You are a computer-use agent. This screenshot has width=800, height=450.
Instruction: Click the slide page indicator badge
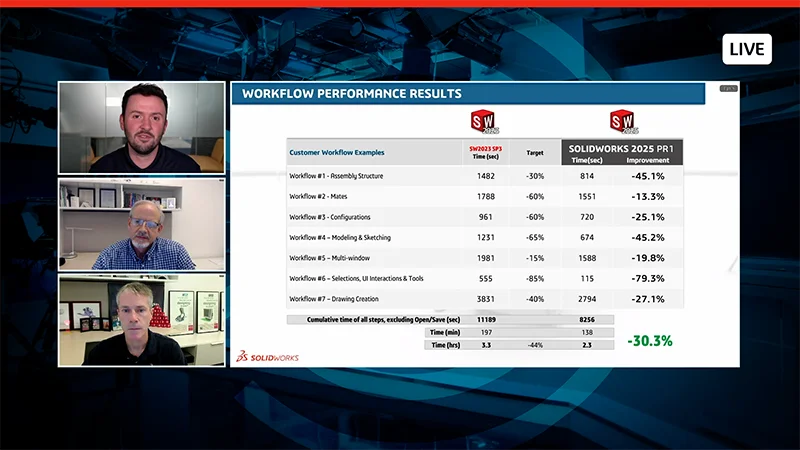727,90
